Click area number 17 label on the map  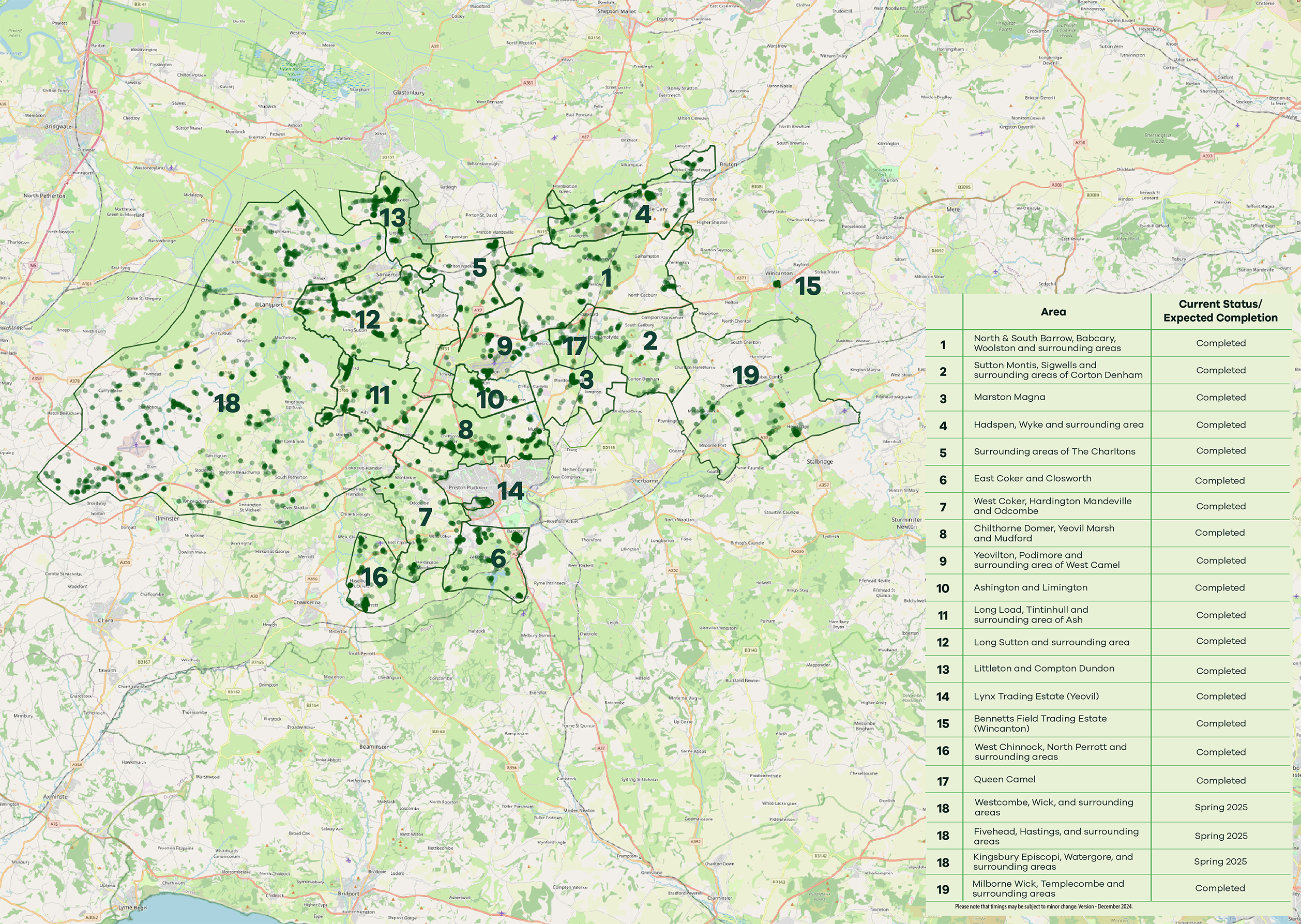[574, 346]
